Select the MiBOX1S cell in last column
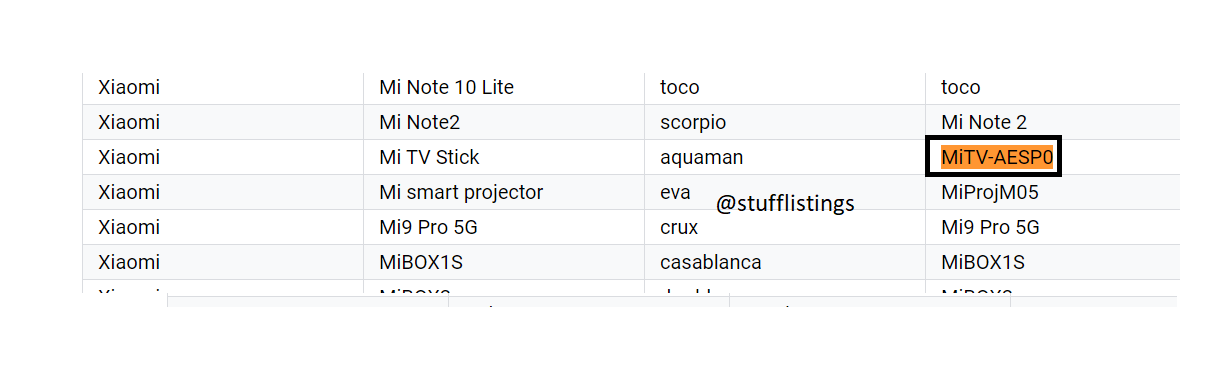This screenshot has height=373, width=1228. pos(1053,262)
